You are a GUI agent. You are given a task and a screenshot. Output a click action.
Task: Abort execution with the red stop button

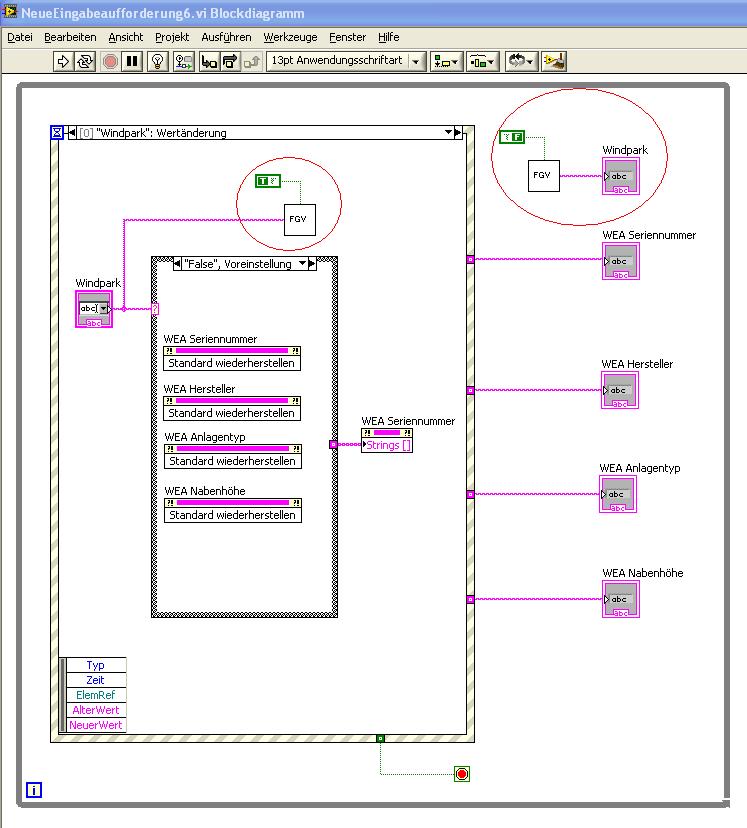tap(110, 61)
